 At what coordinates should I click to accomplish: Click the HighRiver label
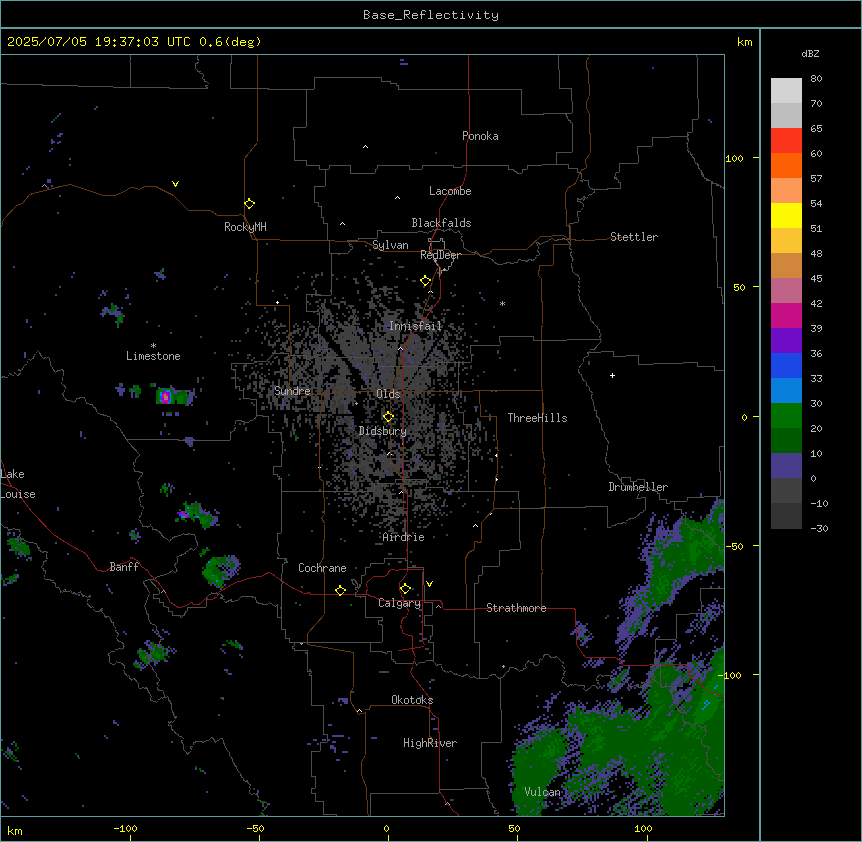430,743
